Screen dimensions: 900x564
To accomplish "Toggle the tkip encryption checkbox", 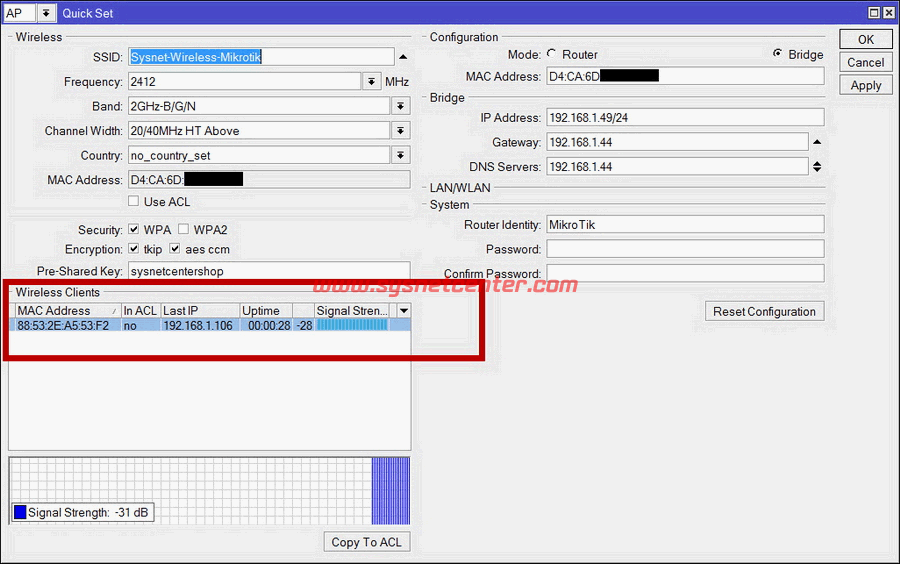I will click(x=134, y=249).
